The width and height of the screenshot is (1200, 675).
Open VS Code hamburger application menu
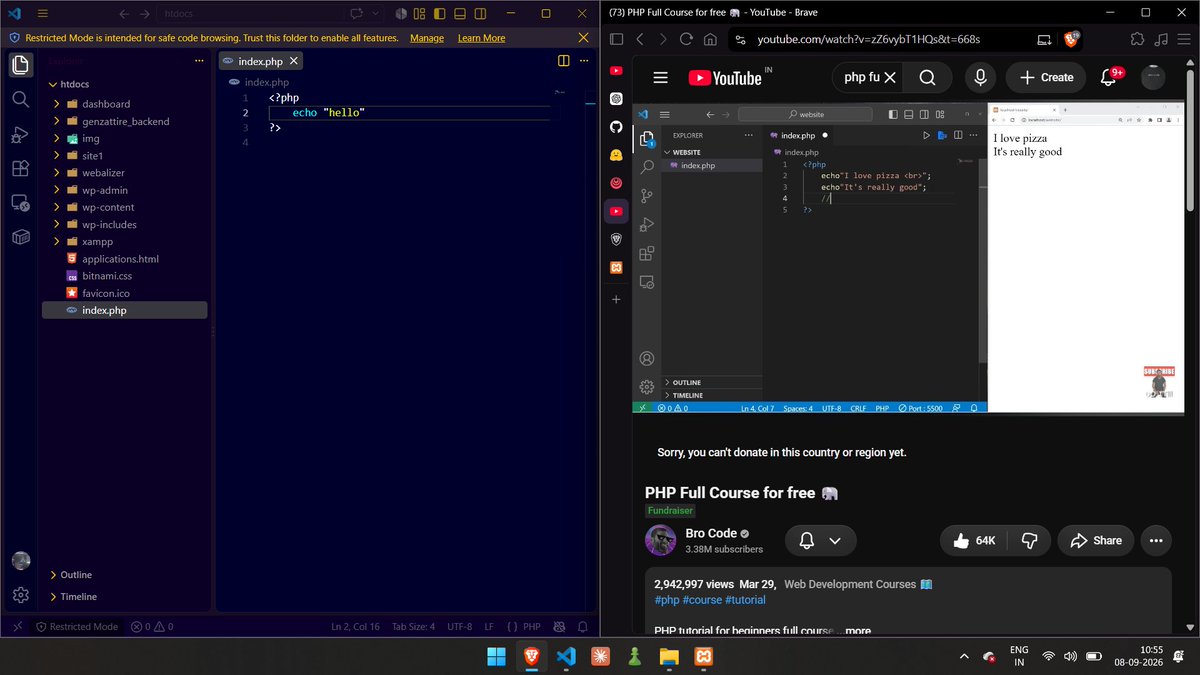coord(44,14)
